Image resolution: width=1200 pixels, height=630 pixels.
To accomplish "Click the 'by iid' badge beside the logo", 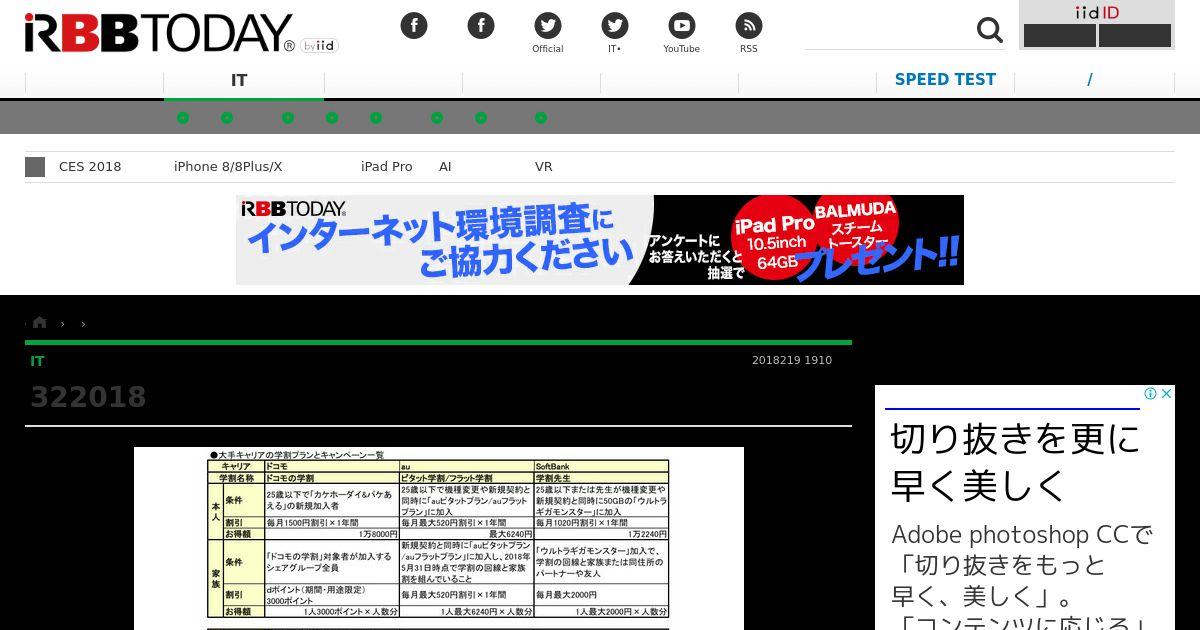I will [x=320, y=45].
